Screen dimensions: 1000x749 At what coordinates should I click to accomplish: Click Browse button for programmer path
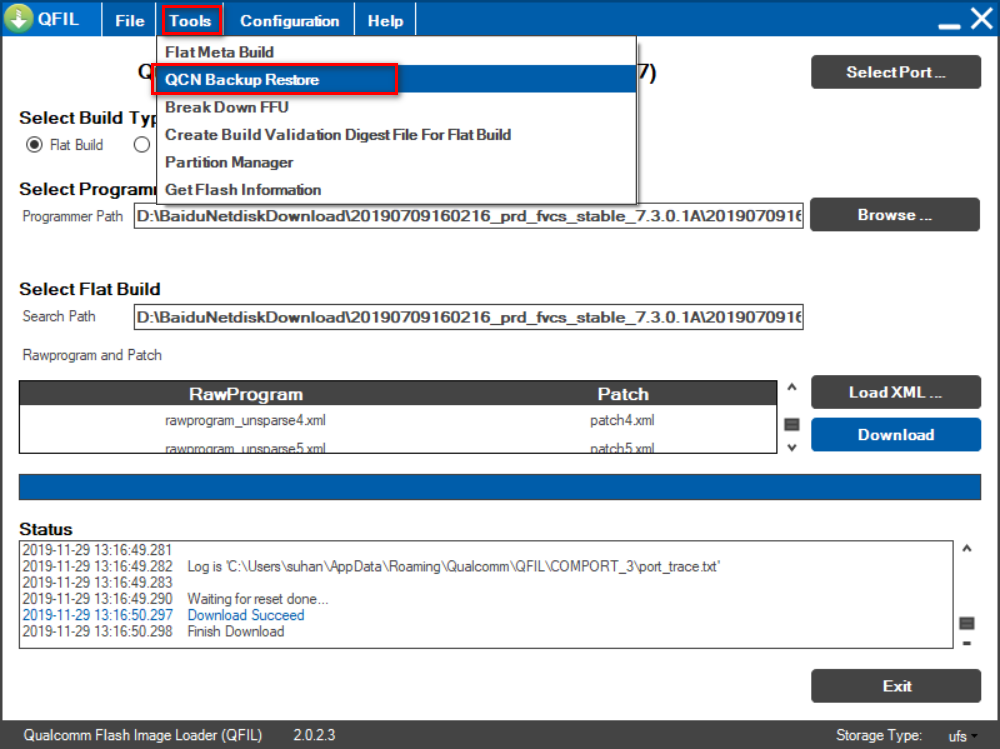(x=895, y=214)
